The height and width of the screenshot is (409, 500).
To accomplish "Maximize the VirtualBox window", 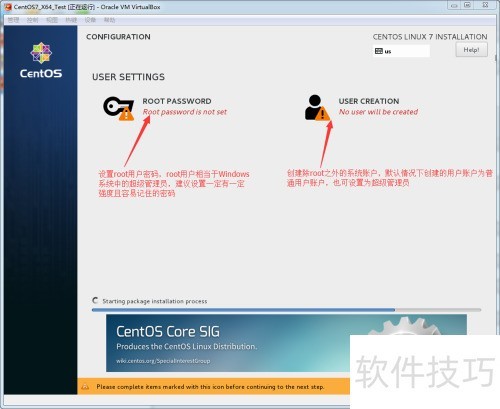I will [468, 5].
